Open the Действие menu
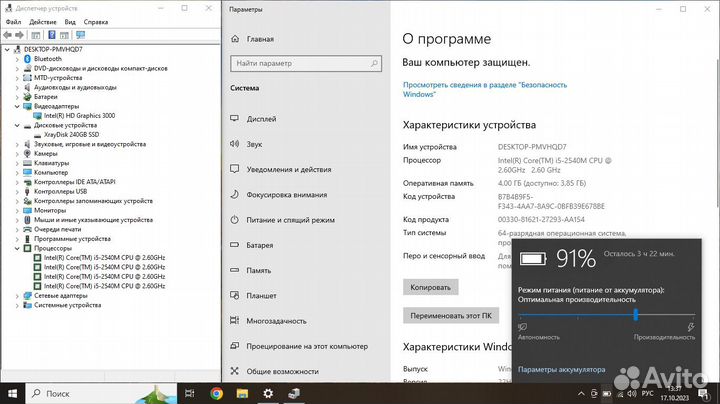Viewport: 720px width, 404px height. tap(43, 22)
